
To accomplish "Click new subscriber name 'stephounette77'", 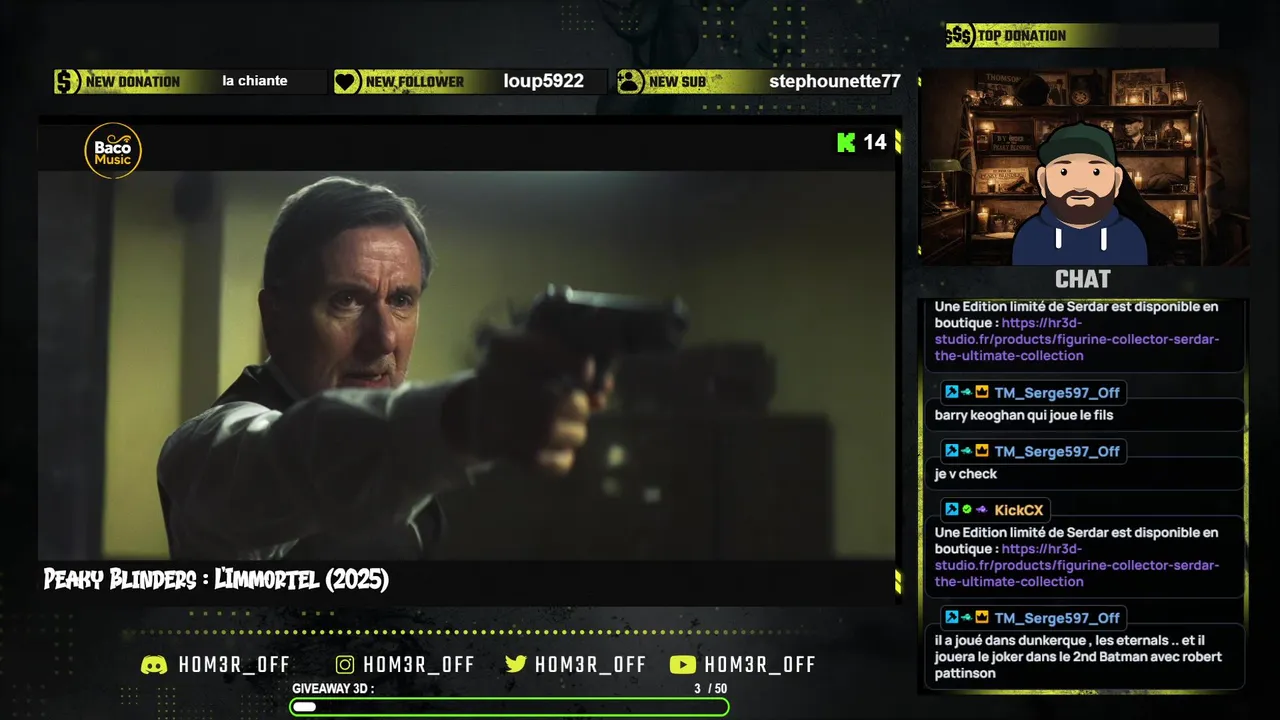I will tap(835, 81).
